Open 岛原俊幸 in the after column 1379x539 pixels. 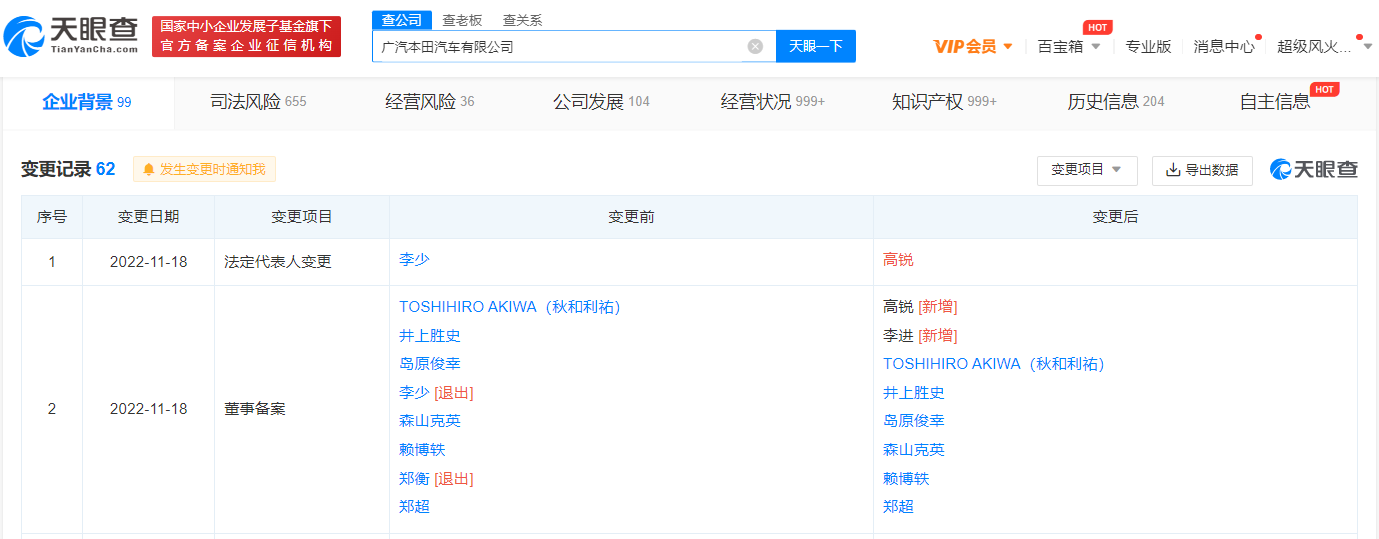pyautogui.click(x=914, y=421)
